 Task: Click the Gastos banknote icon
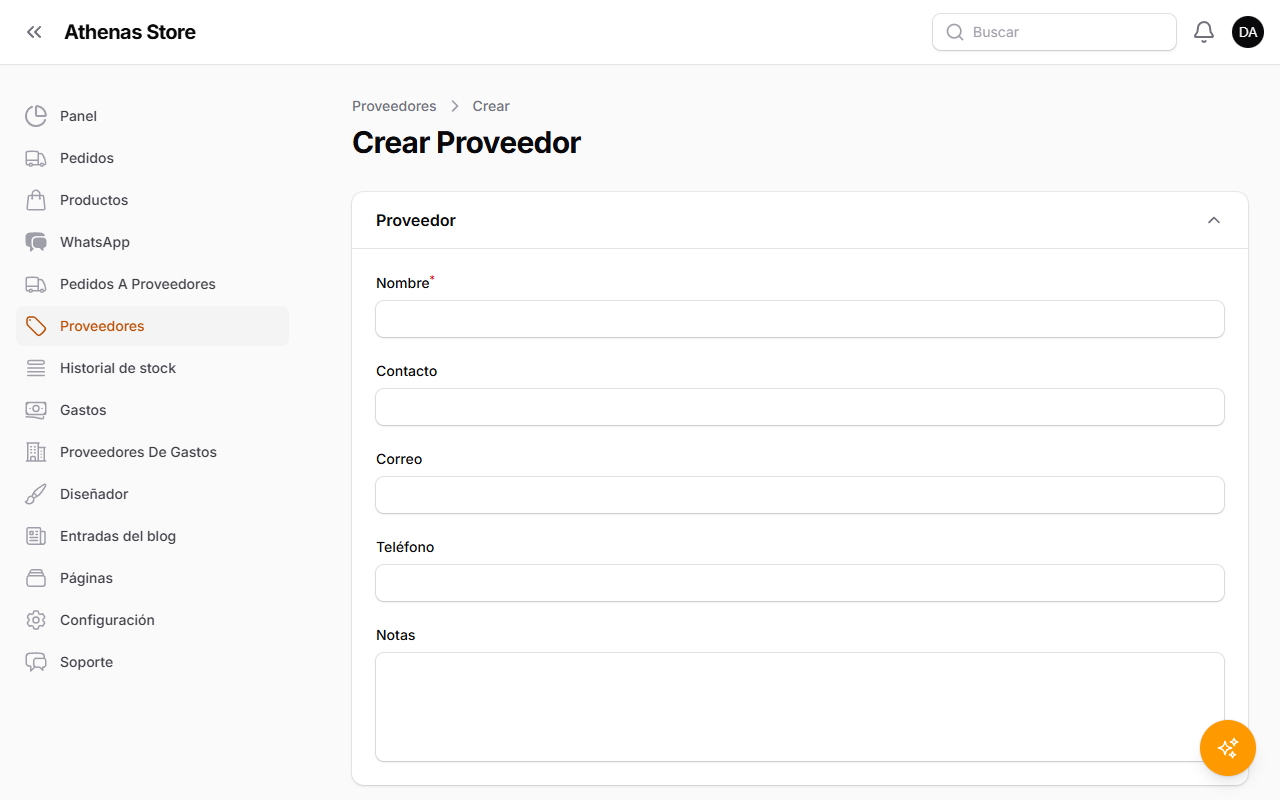36,410
